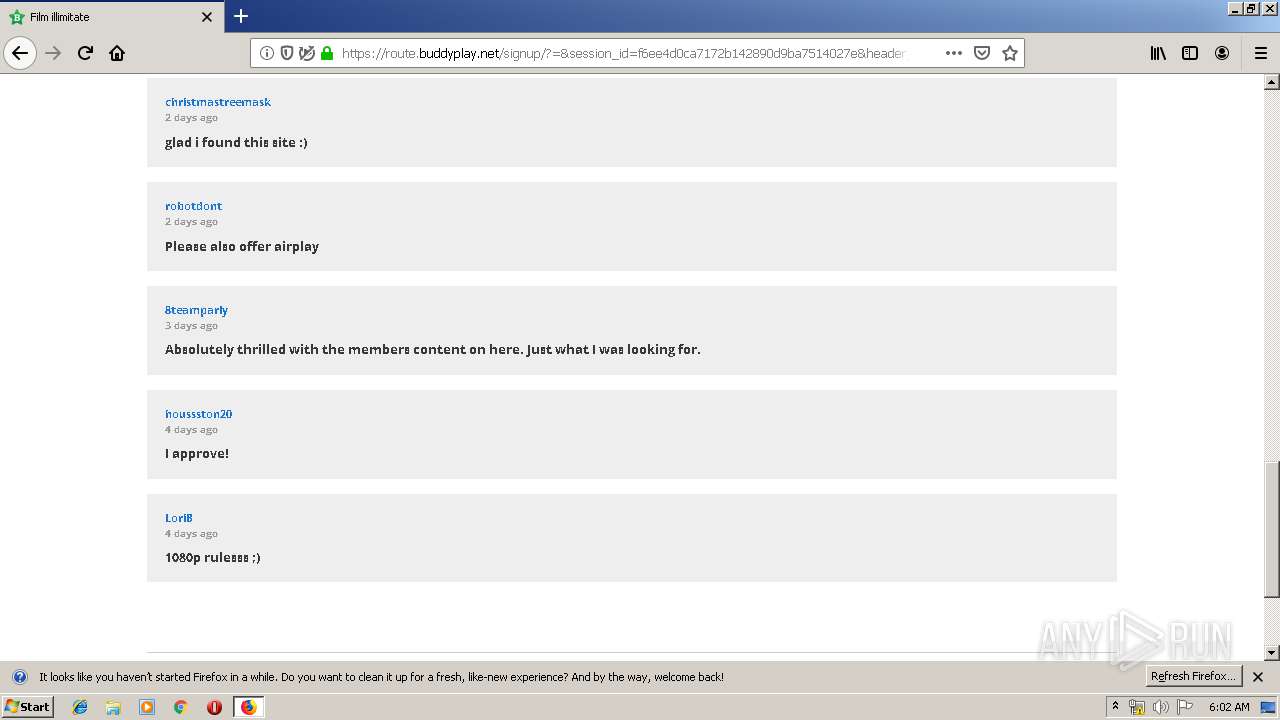Open 8teamparly user profile
Image resolution: width=1280 pixels, height=720 pixels.
tap(196, 310)
